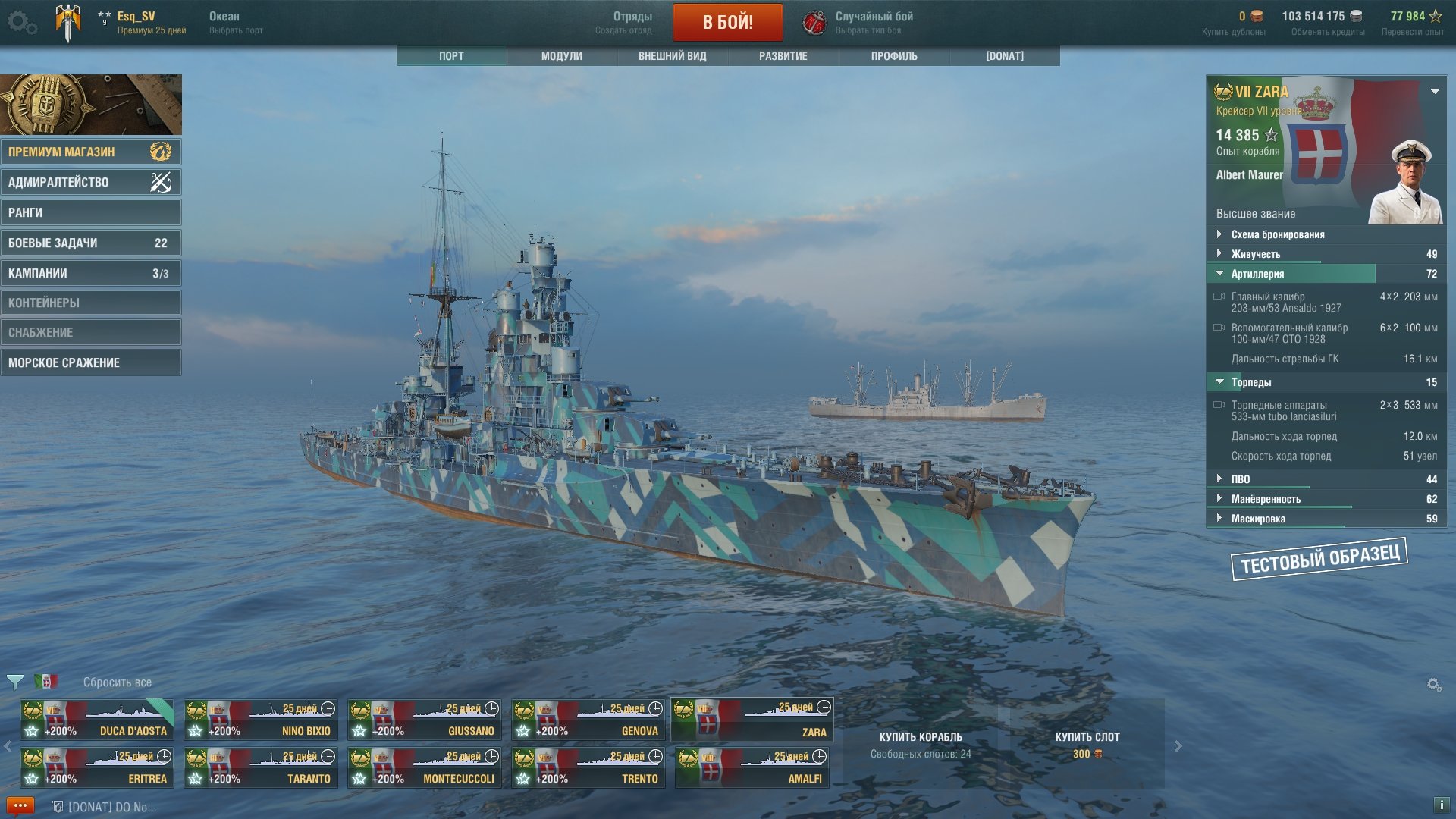The image size is (1456, 819).
Task: Toggle the secondary battery camera view icon
Action: (1219, 328)
